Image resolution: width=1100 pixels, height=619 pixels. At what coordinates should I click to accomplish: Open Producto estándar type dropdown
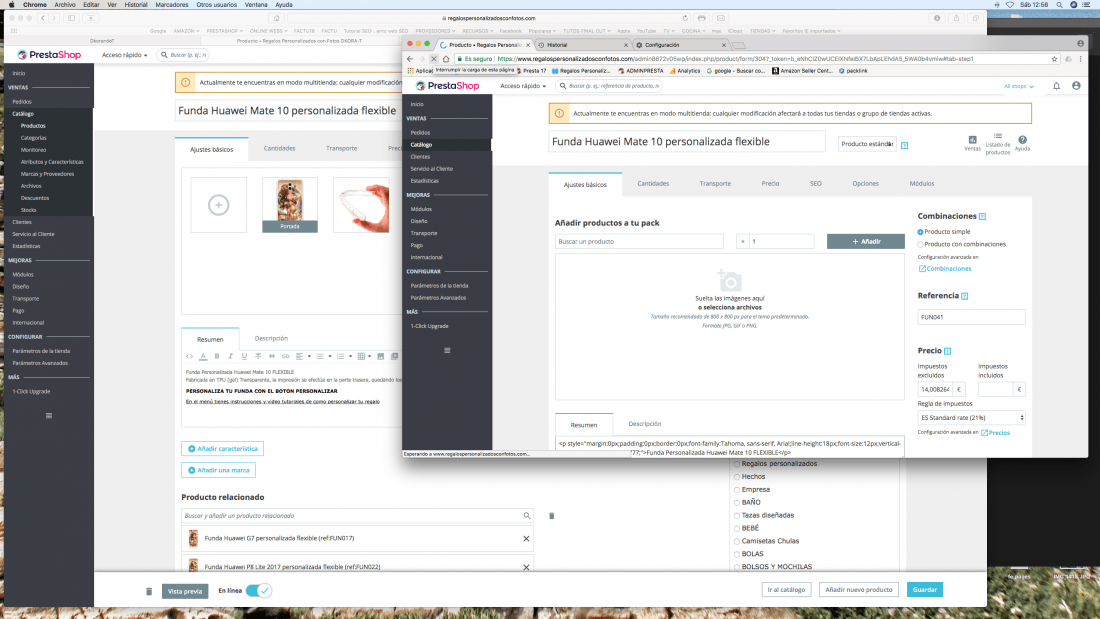pyautogui.click(x=867, y=144)
